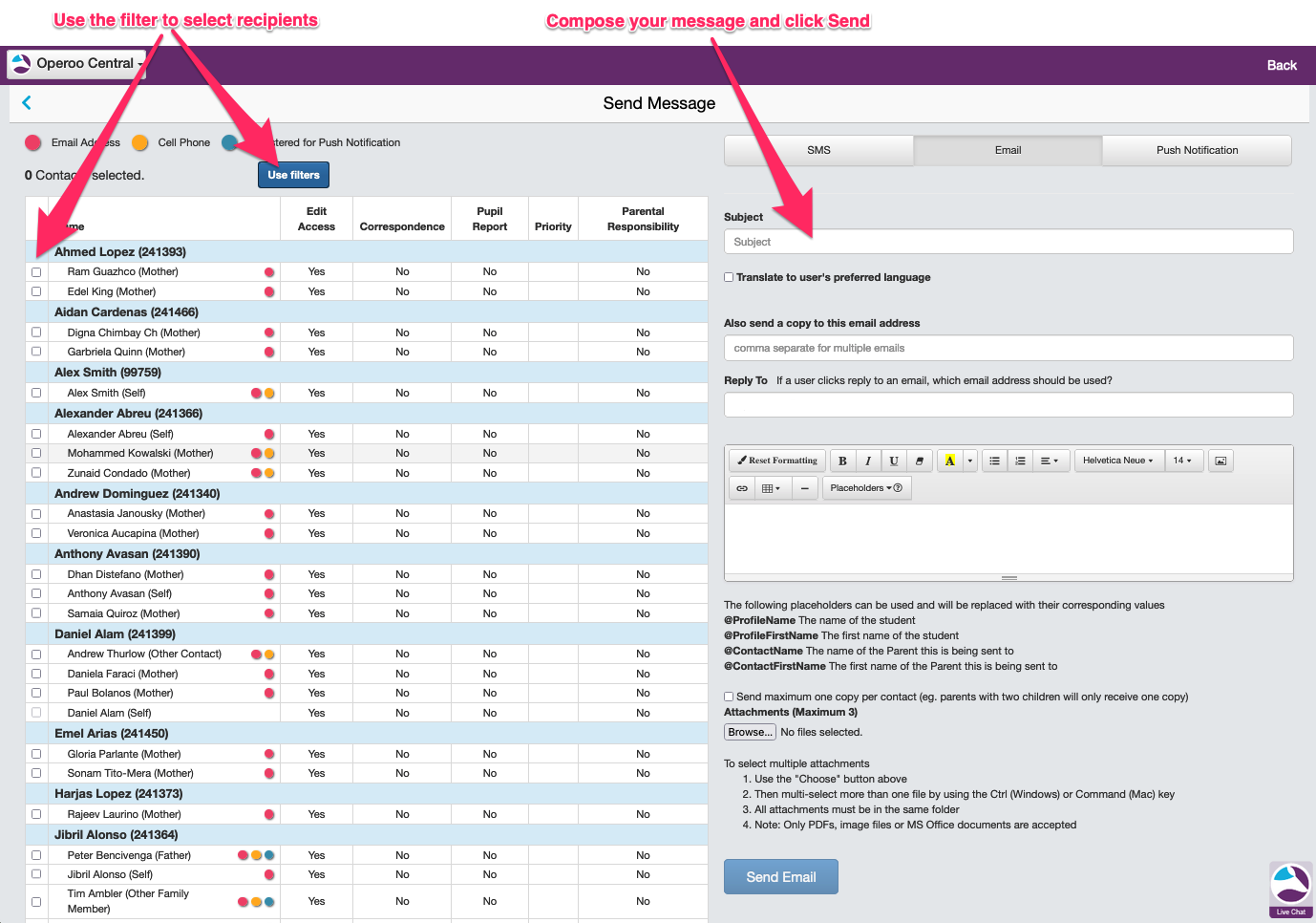The height and width of the screenshot is (923, 1316).
Task: Insert an unordered bullet list
Action: [x=994, y=461]
